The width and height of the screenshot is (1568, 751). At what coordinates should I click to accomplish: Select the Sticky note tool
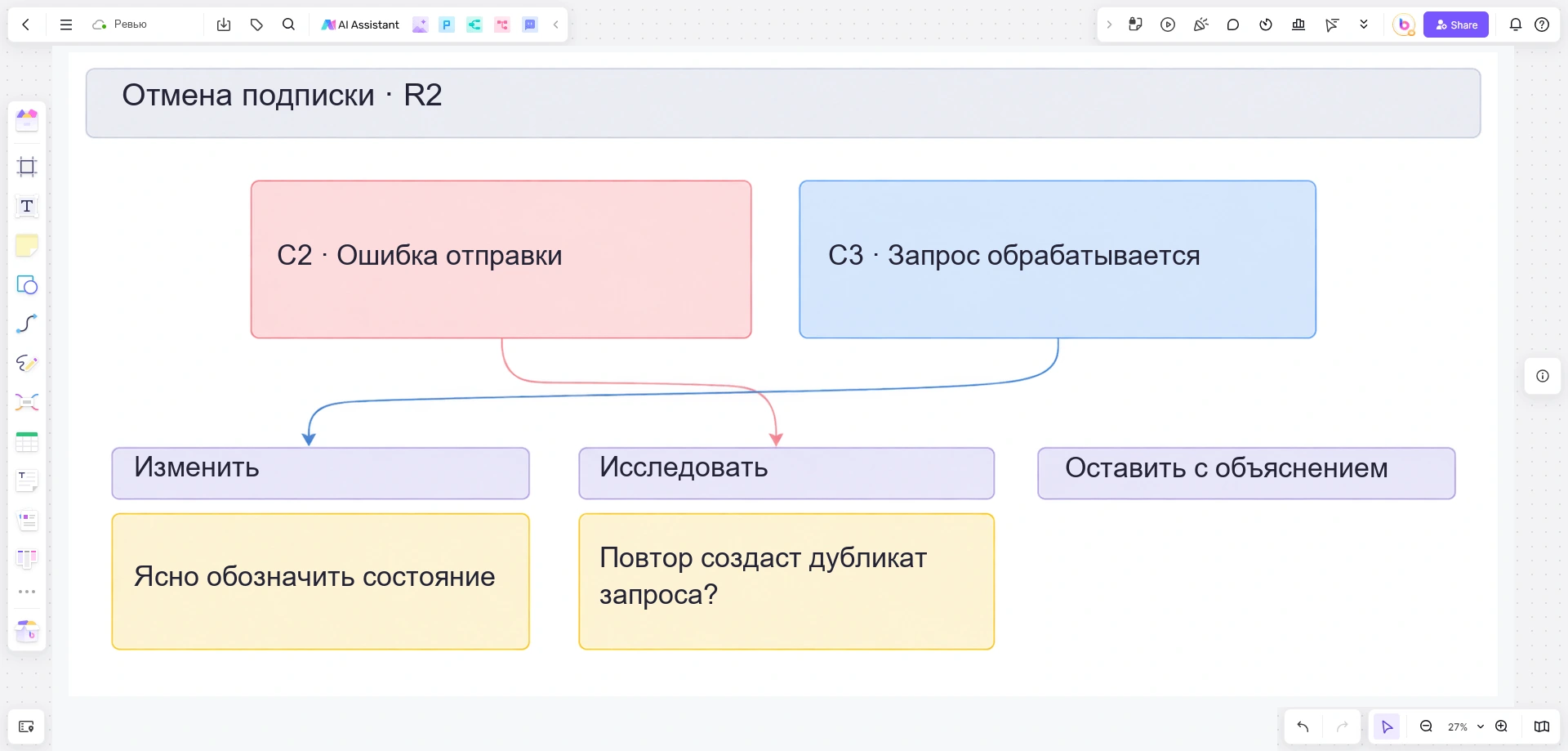pyautogui.click(x=27, y=245)
